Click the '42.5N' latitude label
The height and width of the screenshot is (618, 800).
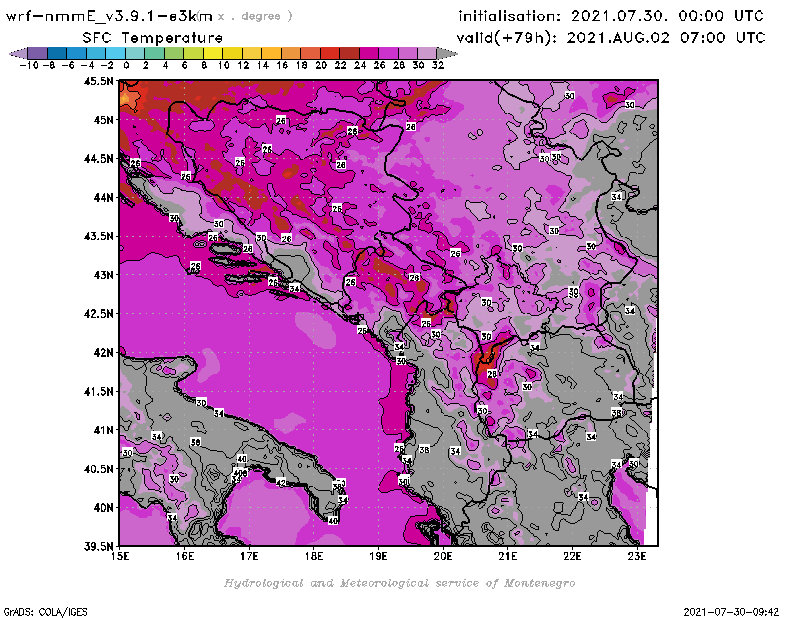pos(98,314)
